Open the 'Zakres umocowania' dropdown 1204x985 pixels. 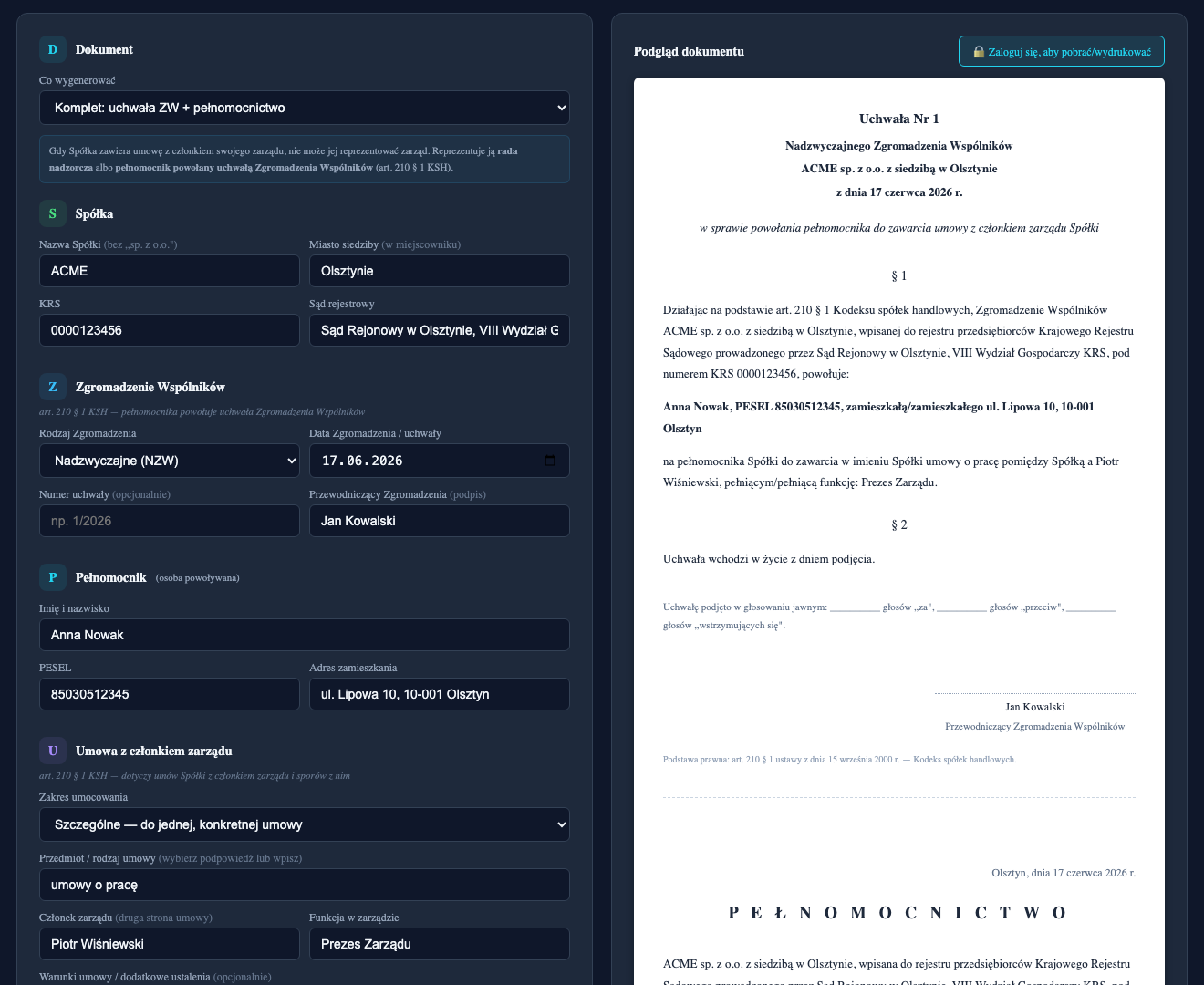305,824
